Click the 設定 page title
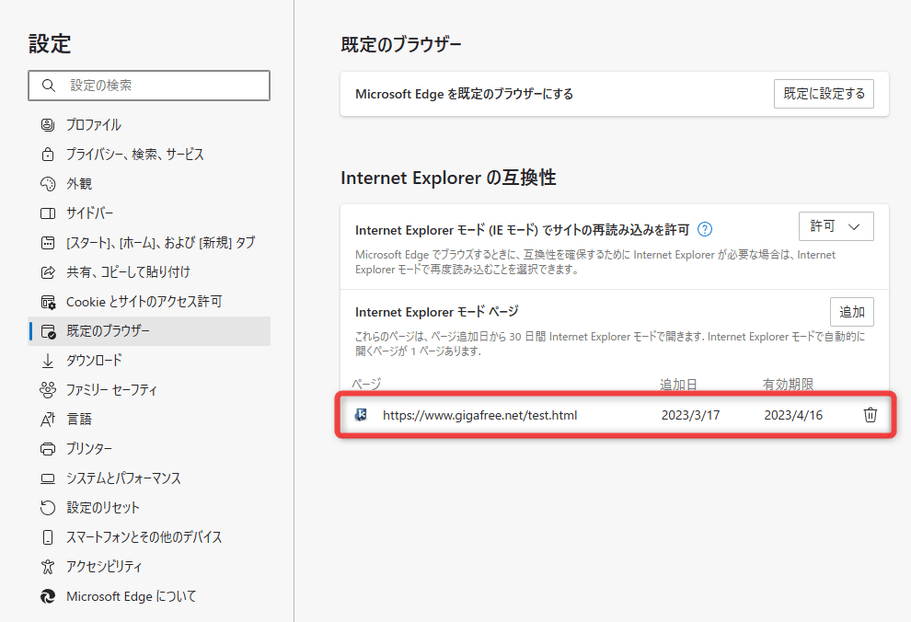The width and height of the screenshot is (911, 622). pos(49,44)
